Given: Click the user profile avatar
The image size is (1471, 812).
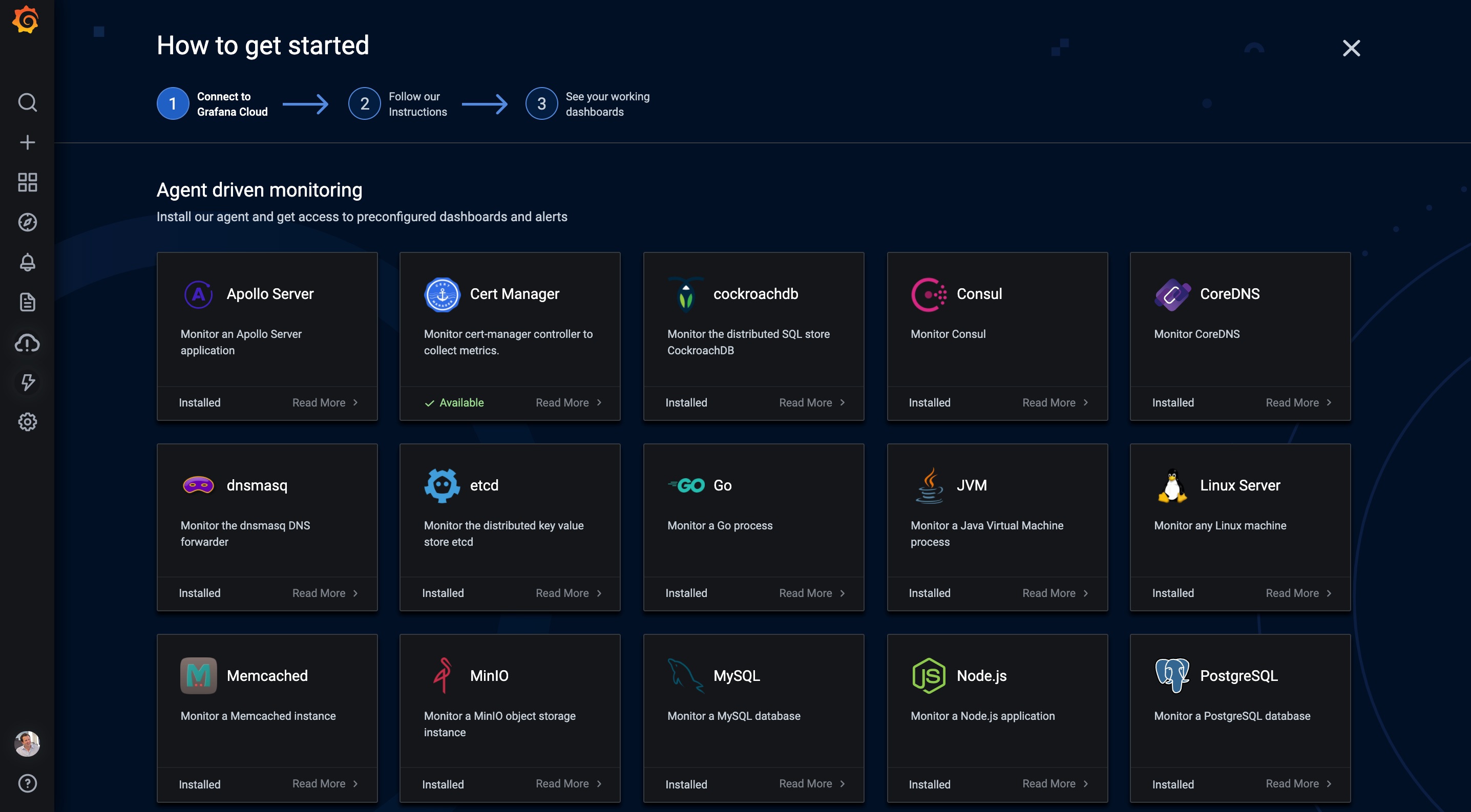Looking at the screenshot, I should pyautogui.click(x=27, y=743).
